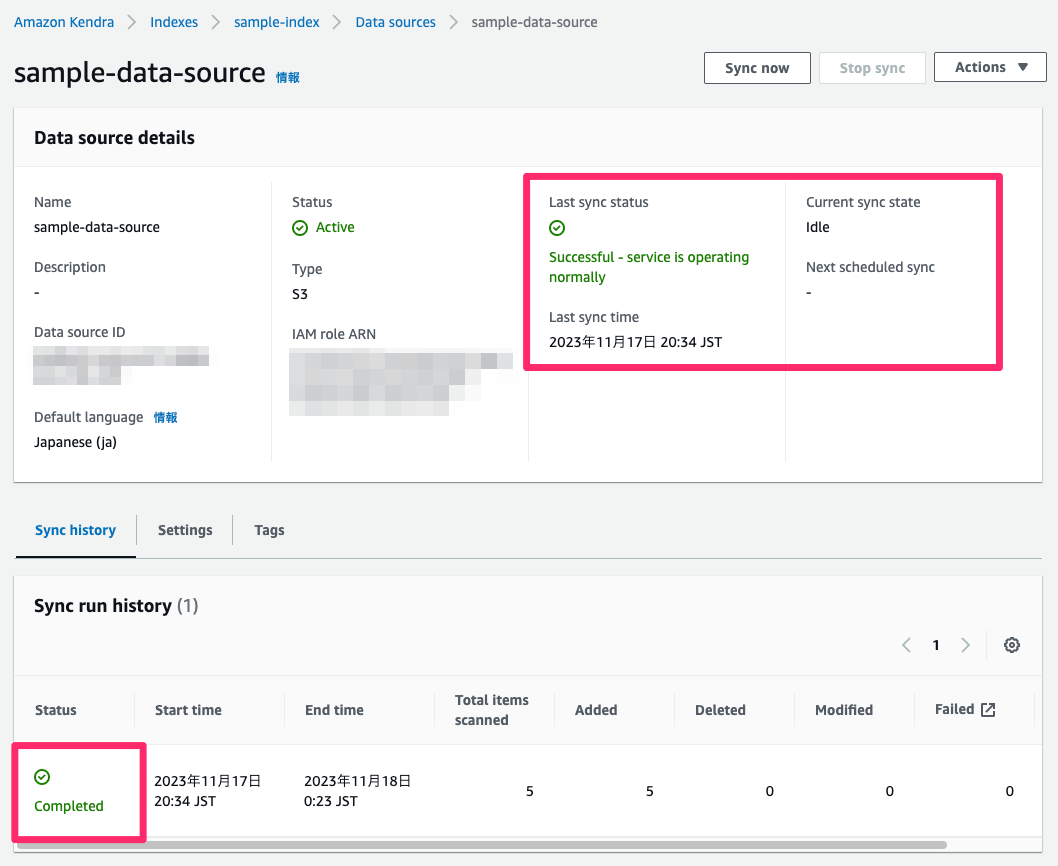Click the Last sync time value in details

[x=636, y=342]
